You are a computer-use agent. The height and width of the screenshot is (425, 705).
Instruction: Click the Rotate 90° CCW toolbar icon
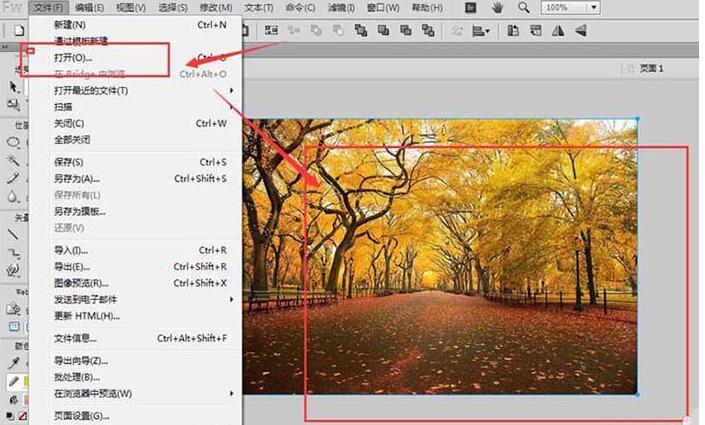click(513, 30)
